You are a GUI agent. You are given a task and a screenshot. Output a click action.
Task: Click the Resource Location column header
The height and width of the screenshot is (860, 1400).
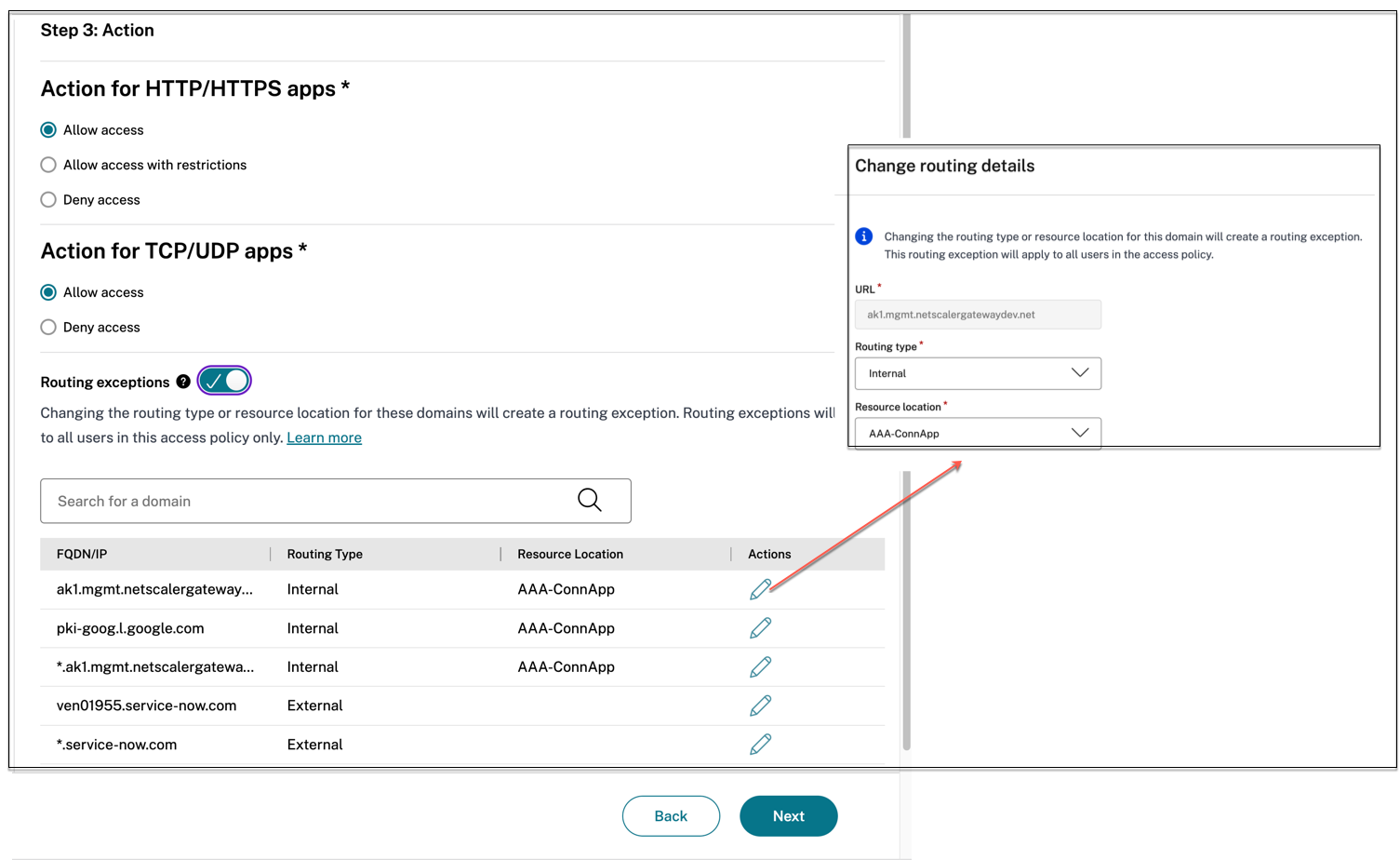pyautogui.click(x=570, y=554)
